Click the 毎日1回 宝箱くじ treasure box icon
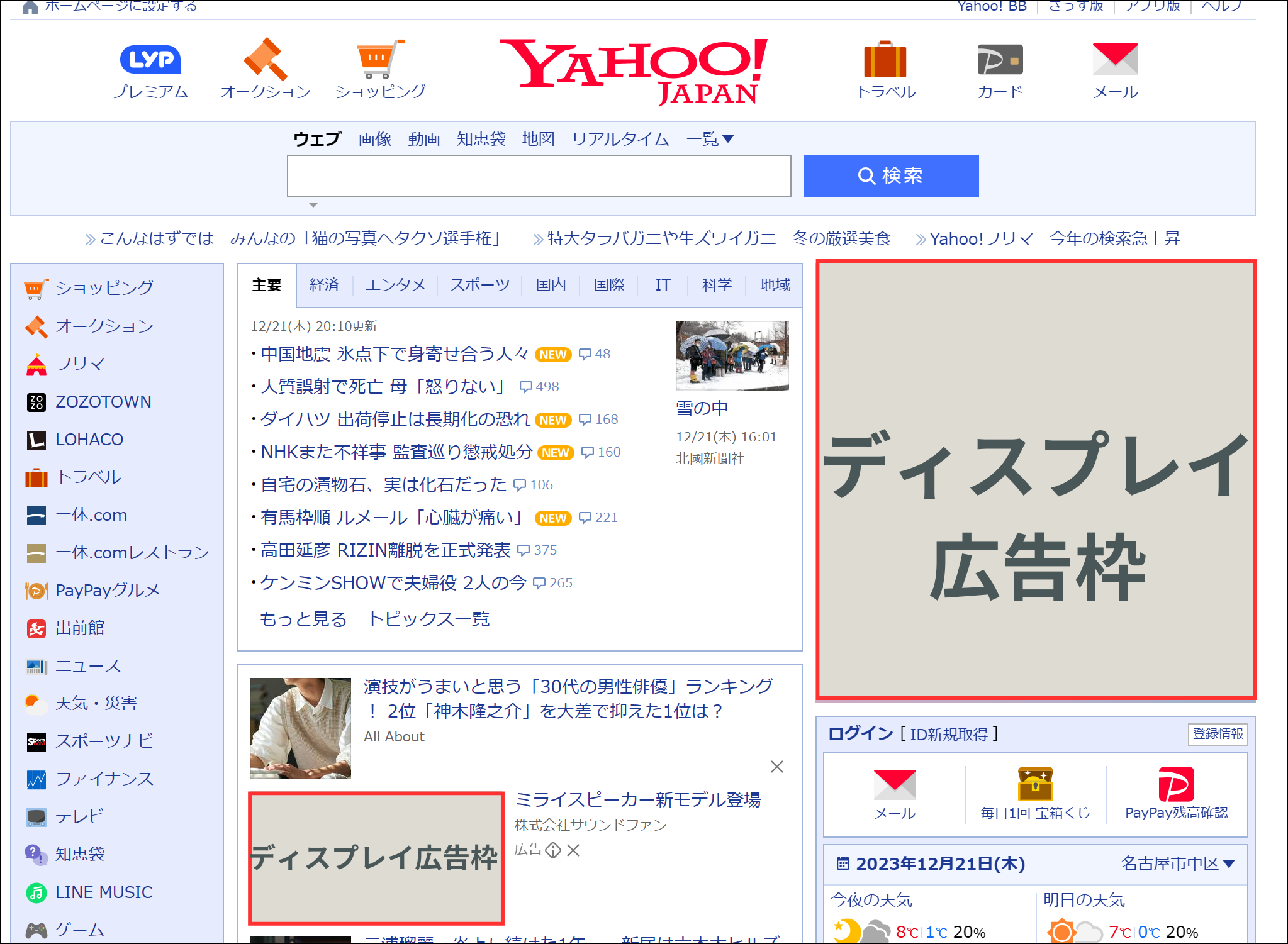This screenshot has height=944, width=1288. pos(1035,784)
